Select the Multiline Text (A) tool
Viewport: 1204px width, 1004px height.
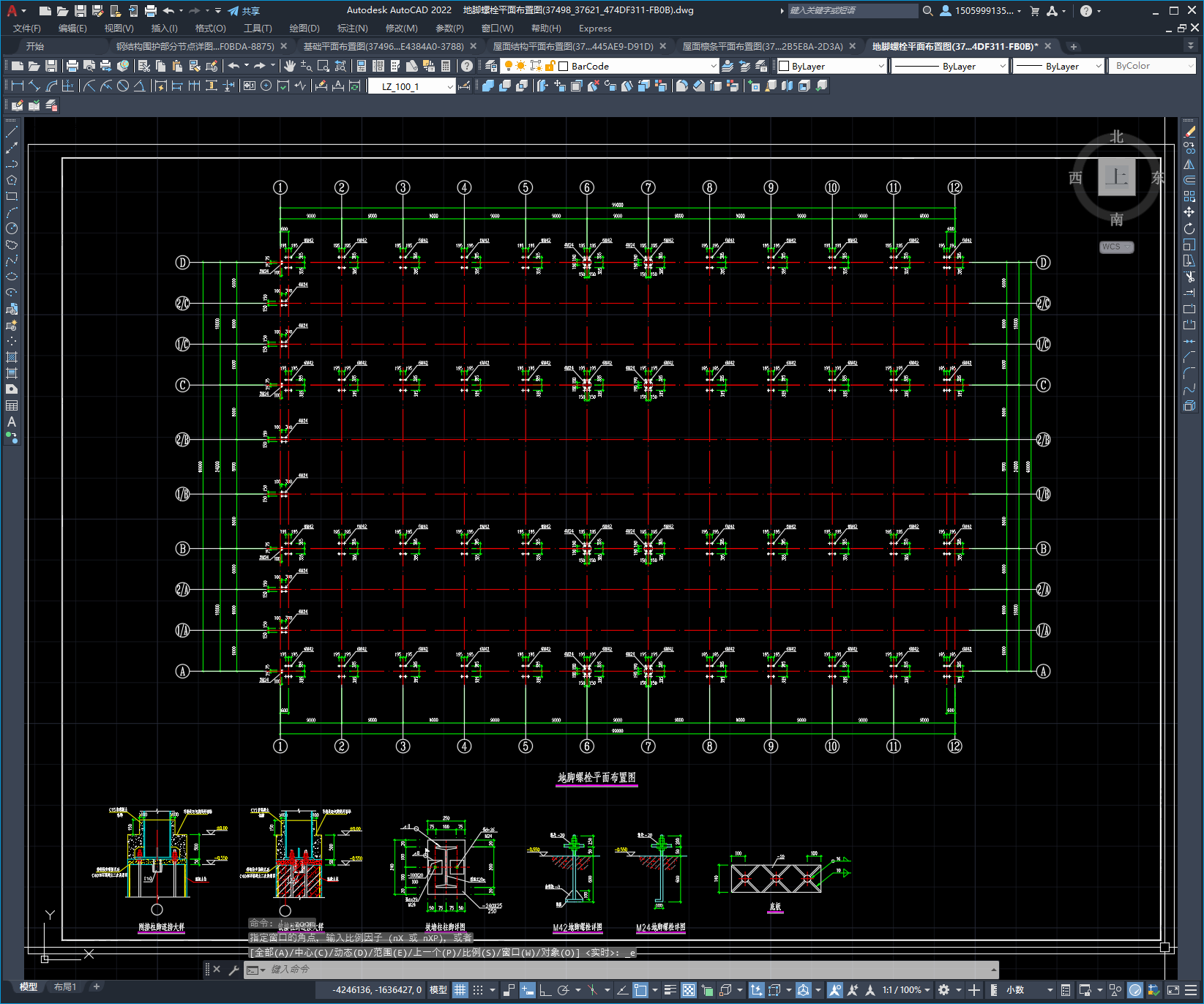(x=12, y=422)
